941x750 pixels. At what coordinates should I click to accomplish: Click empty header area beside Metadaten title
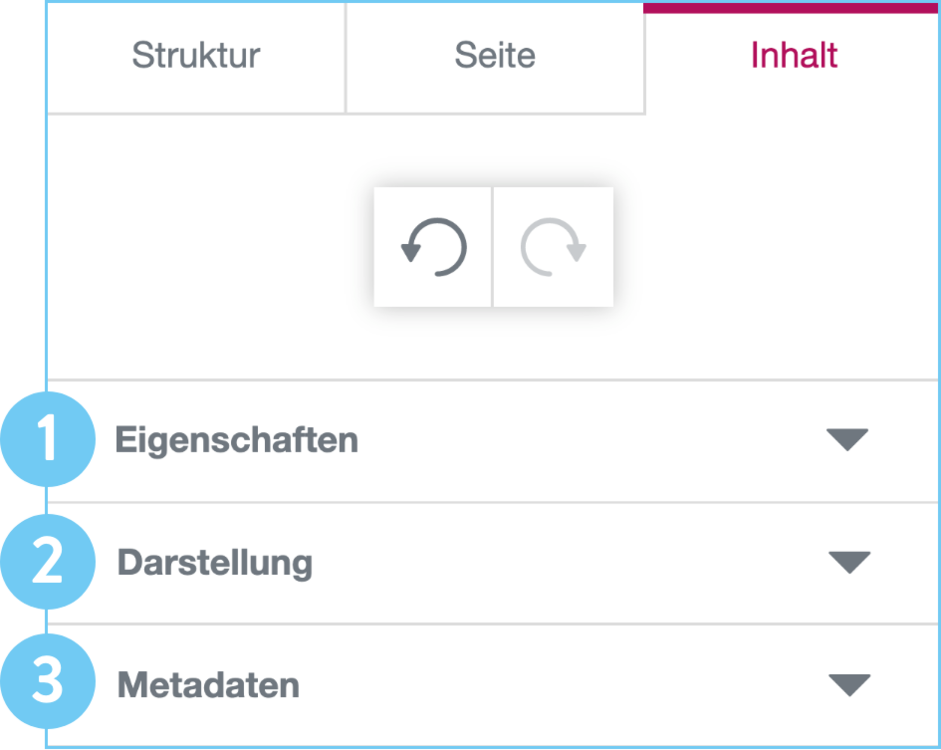pyautogui.click(x=560, y=686)
